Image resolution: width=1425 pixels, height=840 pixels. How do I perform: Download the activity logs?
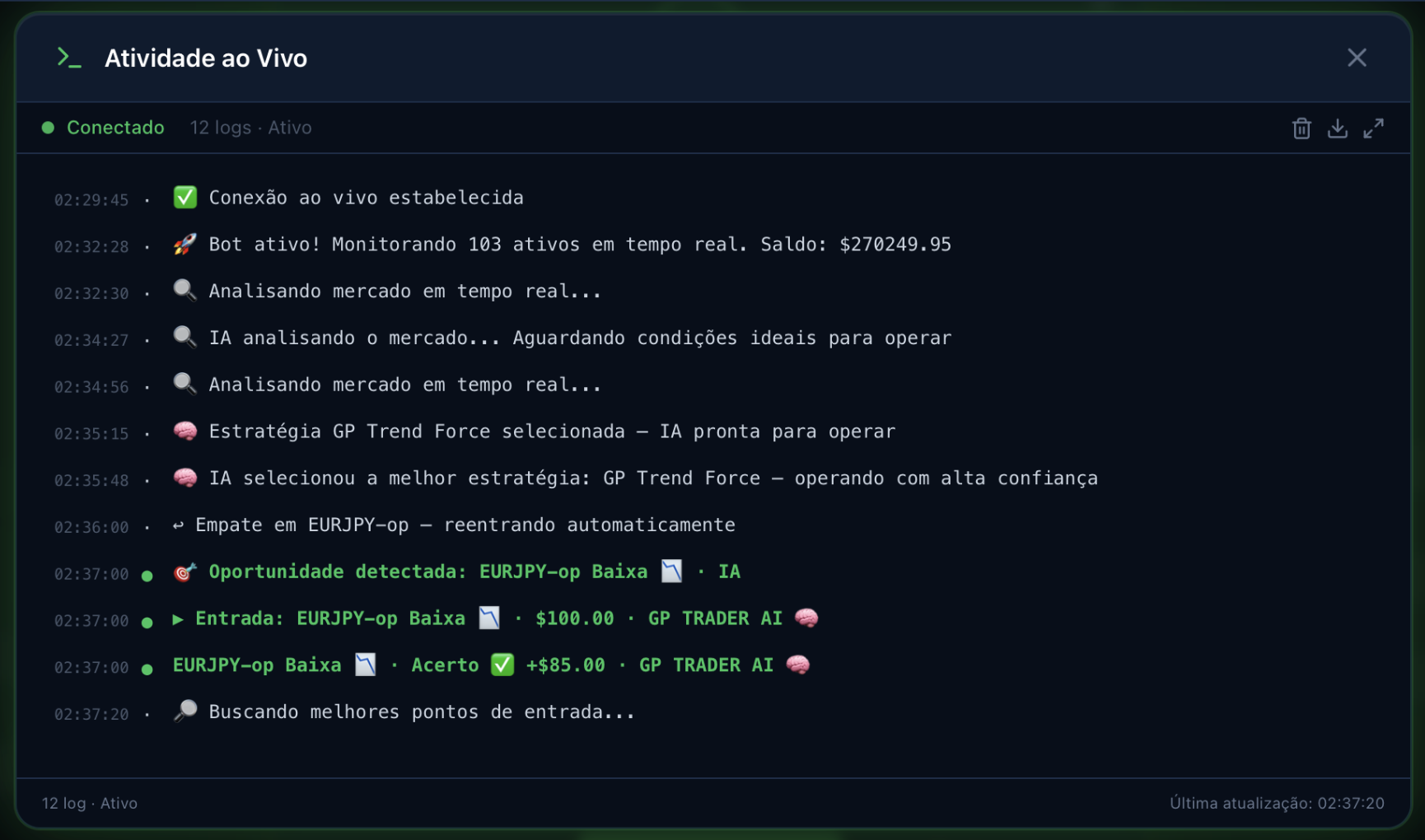click(1338, 128)
